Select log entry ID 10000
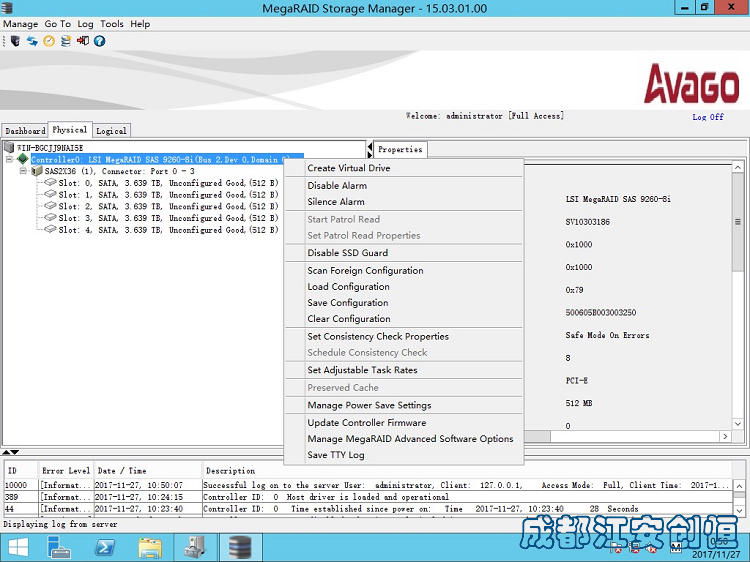 point(368,485)
